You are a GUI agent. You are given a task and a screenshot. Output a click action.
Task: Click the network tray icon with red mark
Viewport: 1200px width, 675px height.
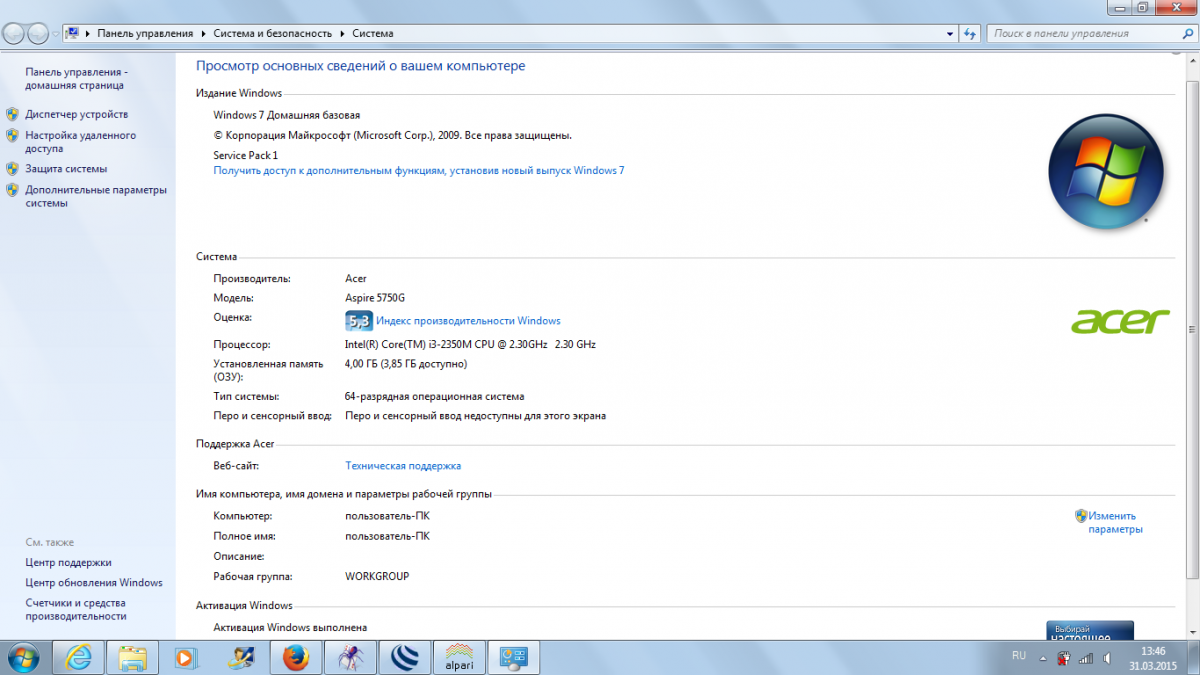[1066, 658]
